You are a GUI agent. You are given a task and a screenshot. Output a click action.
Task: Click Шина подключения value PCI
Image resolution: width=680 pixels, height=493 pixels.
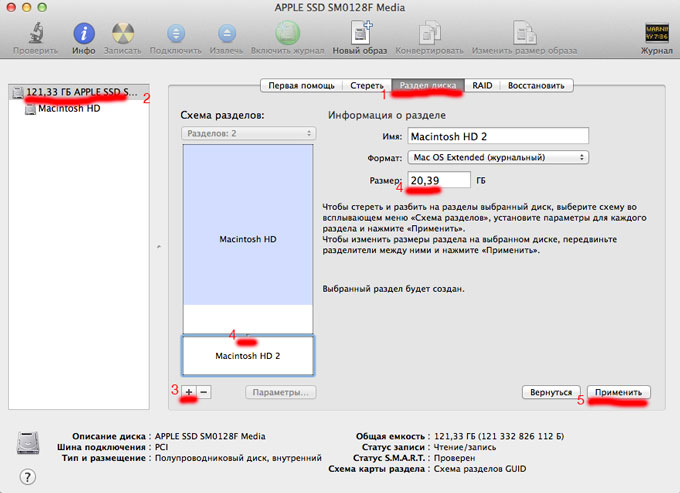coord(161,447)
